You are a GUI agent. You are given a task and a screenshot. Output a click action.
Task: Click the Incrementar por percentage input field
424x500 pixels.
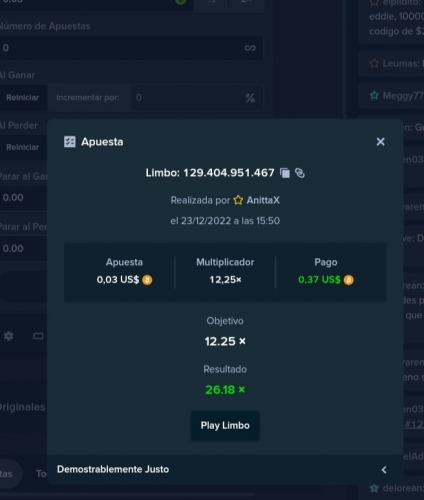point(197,97)
